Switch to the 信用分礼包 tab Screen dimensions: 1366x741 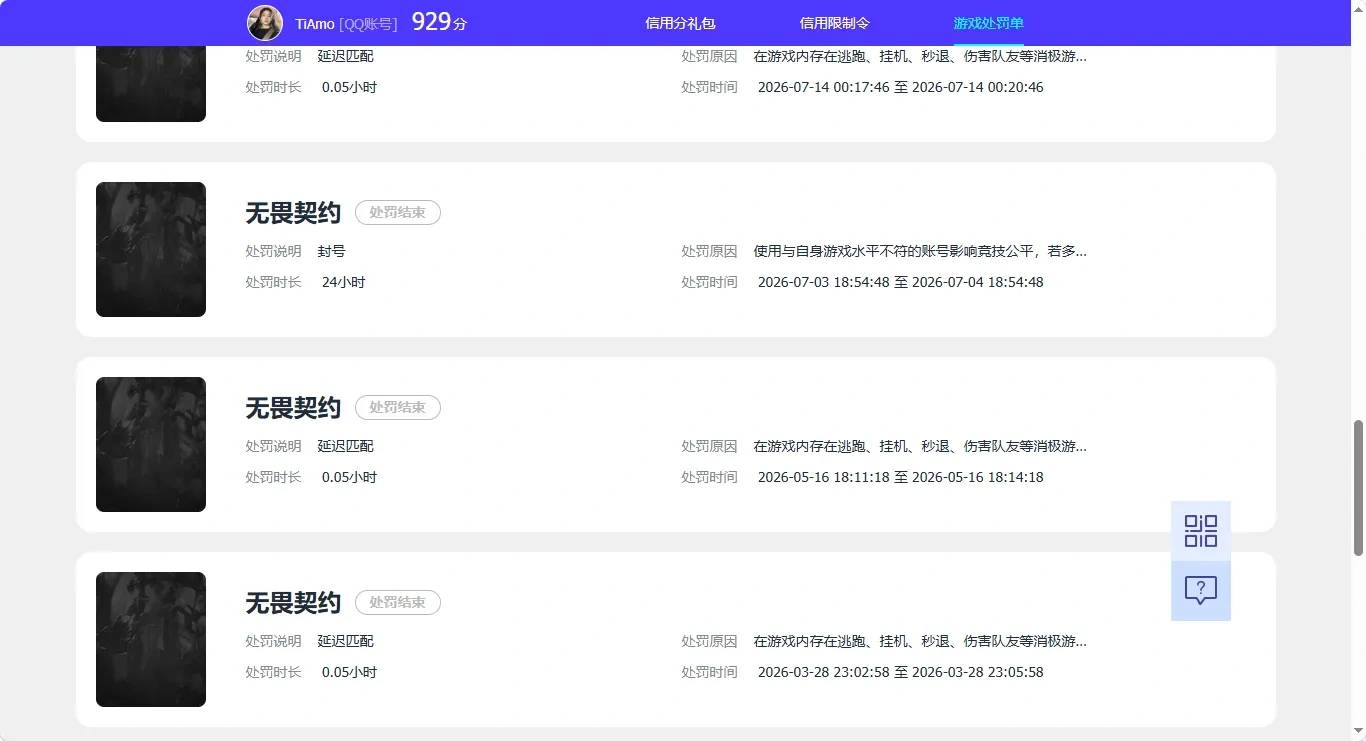coord(680,23)
